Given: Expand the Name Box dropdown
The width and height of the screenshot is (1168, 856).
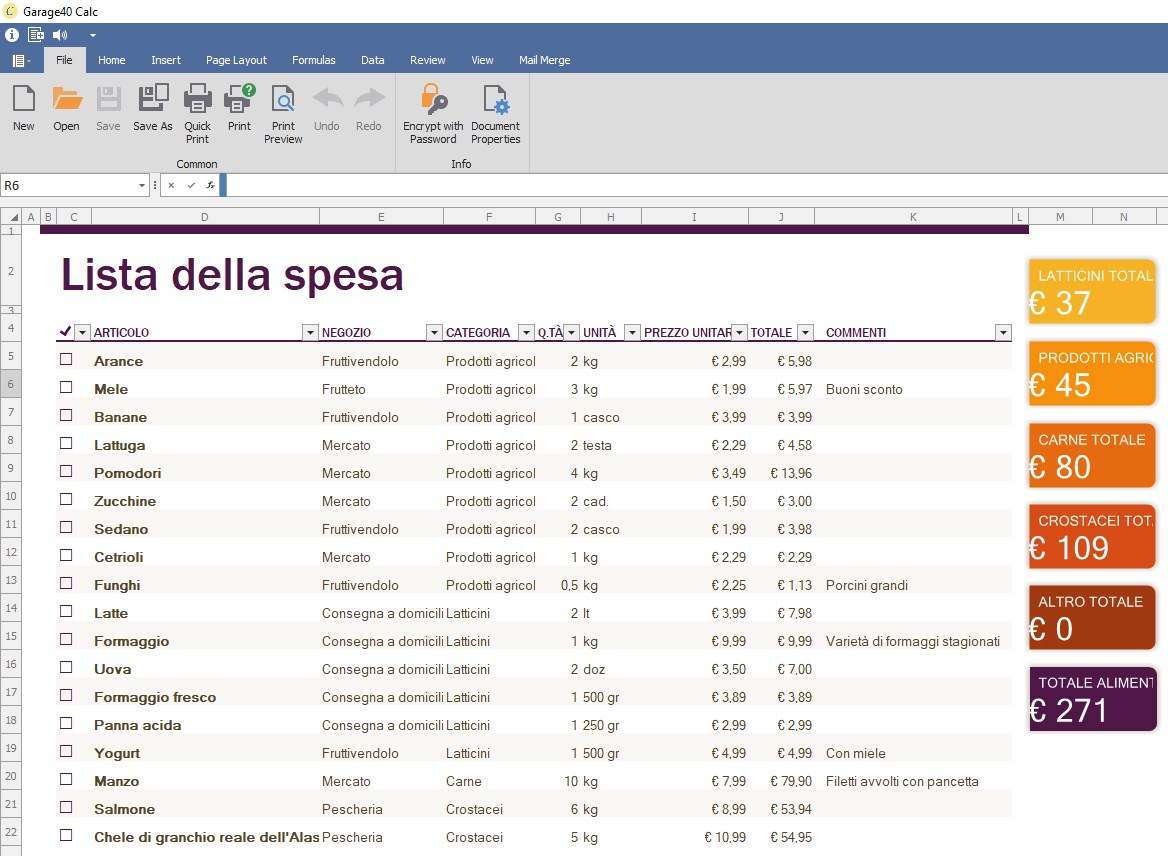Looking at the screenshot, I should pyautogui.click(x=142, y=186).
